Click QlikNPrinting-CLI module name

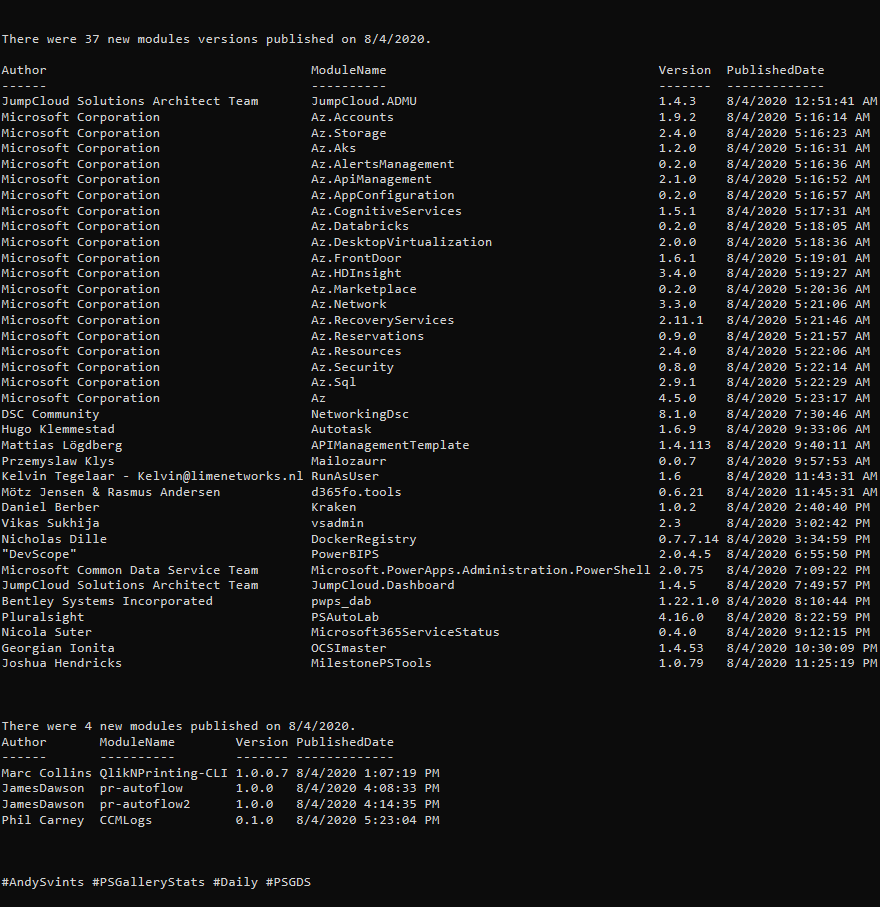(163, 773)
